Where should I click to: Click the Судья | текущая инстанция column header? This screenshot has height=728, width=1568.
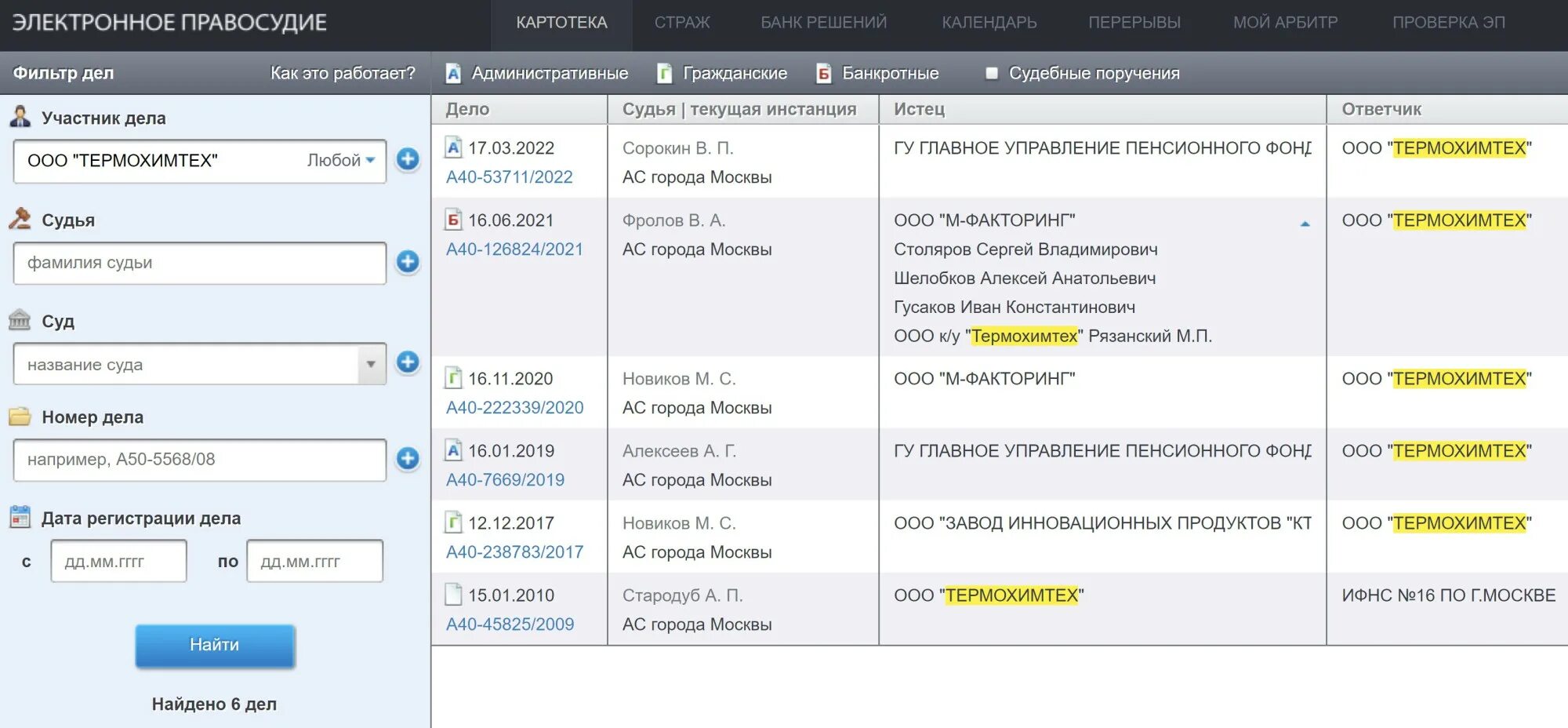click(x=743, y=109)
